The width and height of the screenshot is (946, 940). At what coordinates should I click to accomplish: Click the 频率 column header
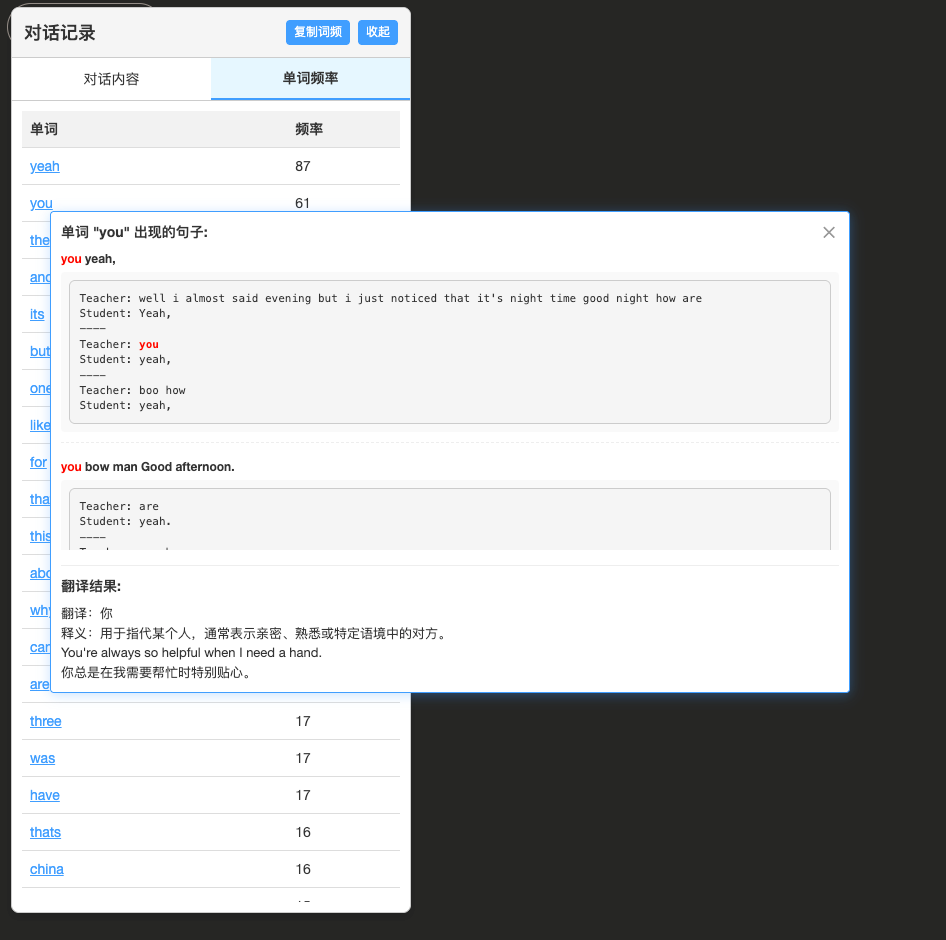click(x=309, y=129)
